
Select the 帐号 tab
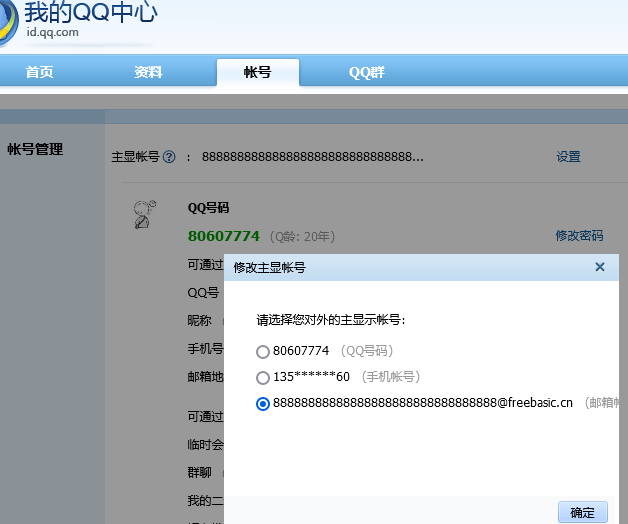(258, 72)
